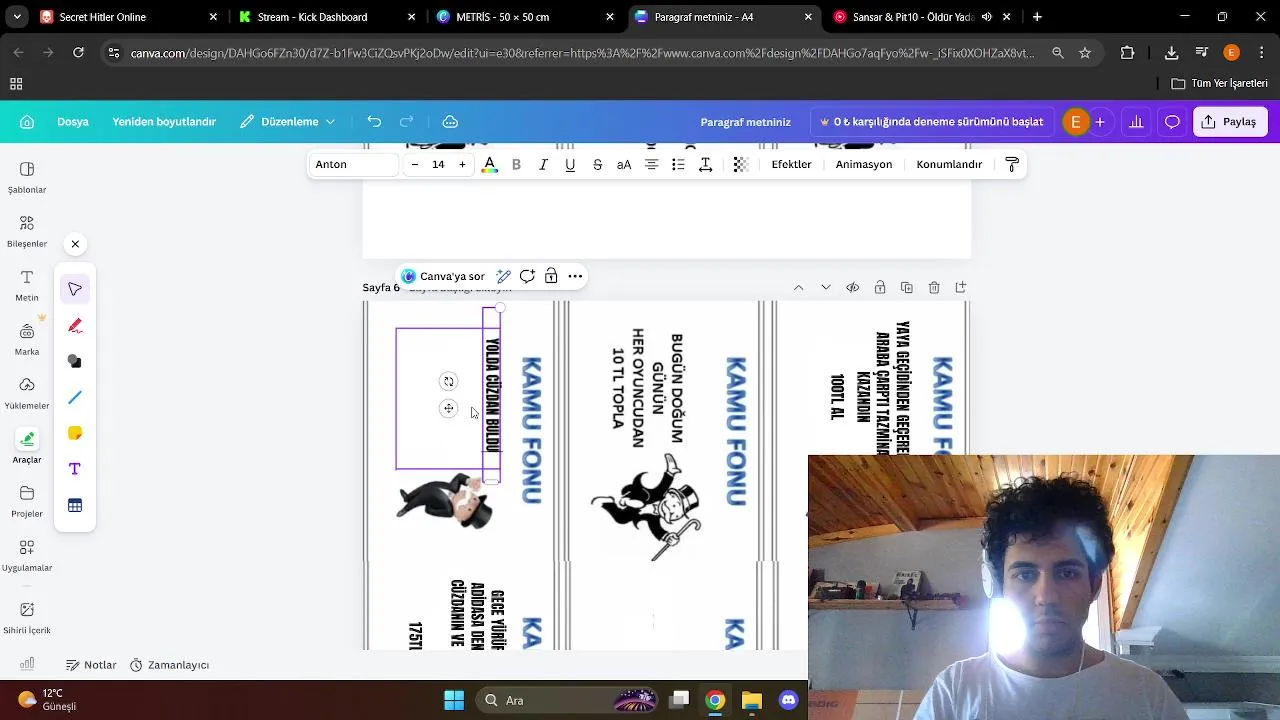1280x720 pixels.
Task: Move page 6 down
Action: 825,287
